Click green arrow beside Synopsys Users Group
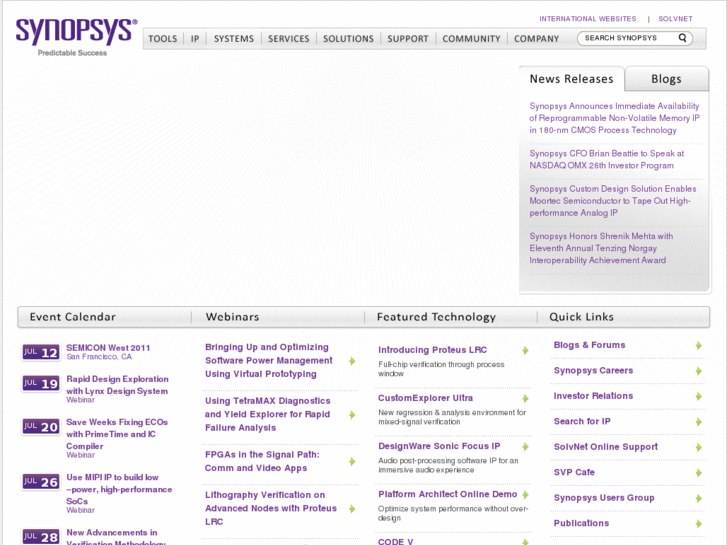Viewport: 727px width, 545px height. pos(698,499)
